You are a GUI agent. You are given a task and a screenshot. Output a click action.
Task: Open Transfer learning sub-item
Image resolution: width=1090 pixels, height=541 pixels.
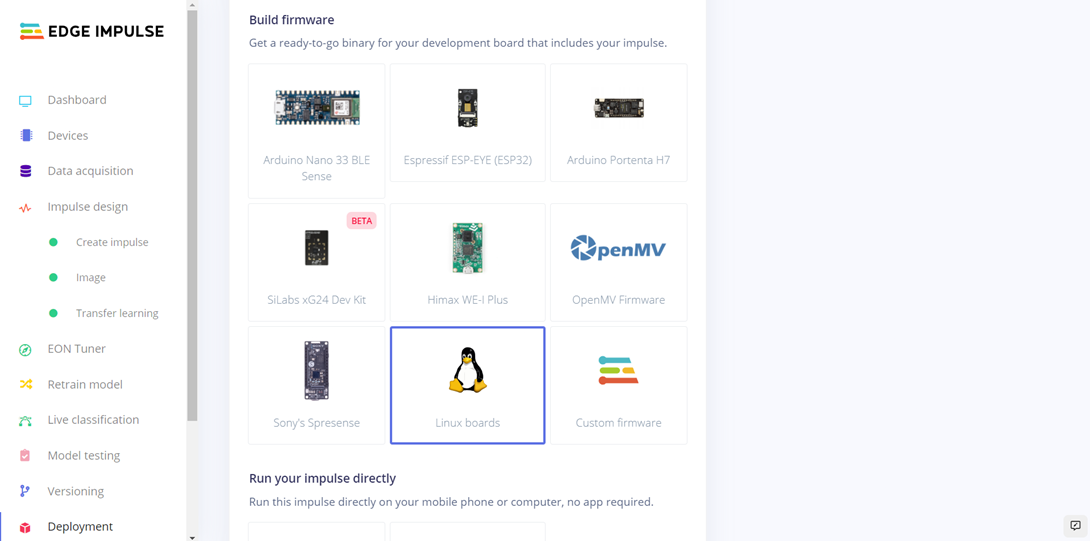(117, 313)
